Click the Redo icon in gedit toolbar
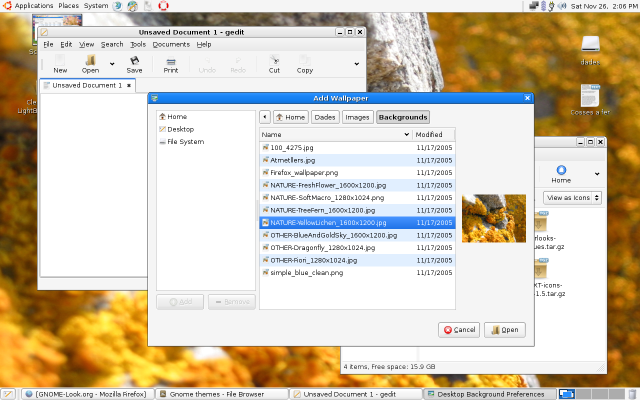 click(238, 60)
